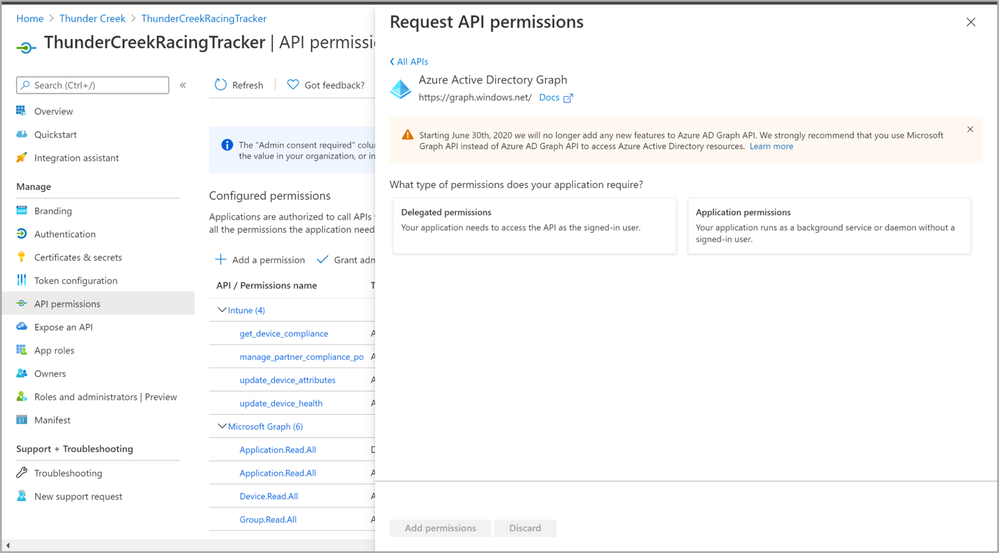Choose the Application permissions card
The width and height of the screenshot is (999, 553).
(x=828, y=225)
